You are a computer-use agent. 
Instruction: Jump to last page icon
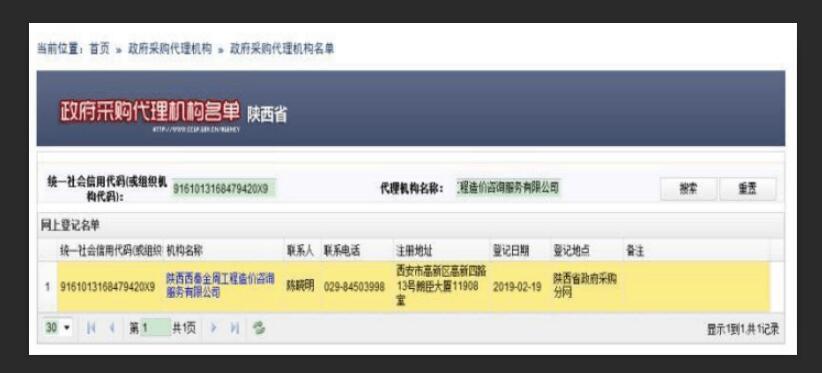click(x=234, y=328)
